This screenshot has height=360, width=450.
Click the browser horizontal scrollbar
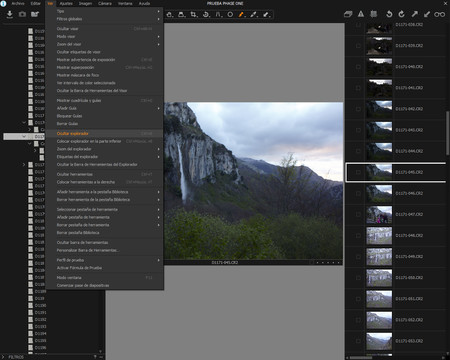tap(361, 358)
